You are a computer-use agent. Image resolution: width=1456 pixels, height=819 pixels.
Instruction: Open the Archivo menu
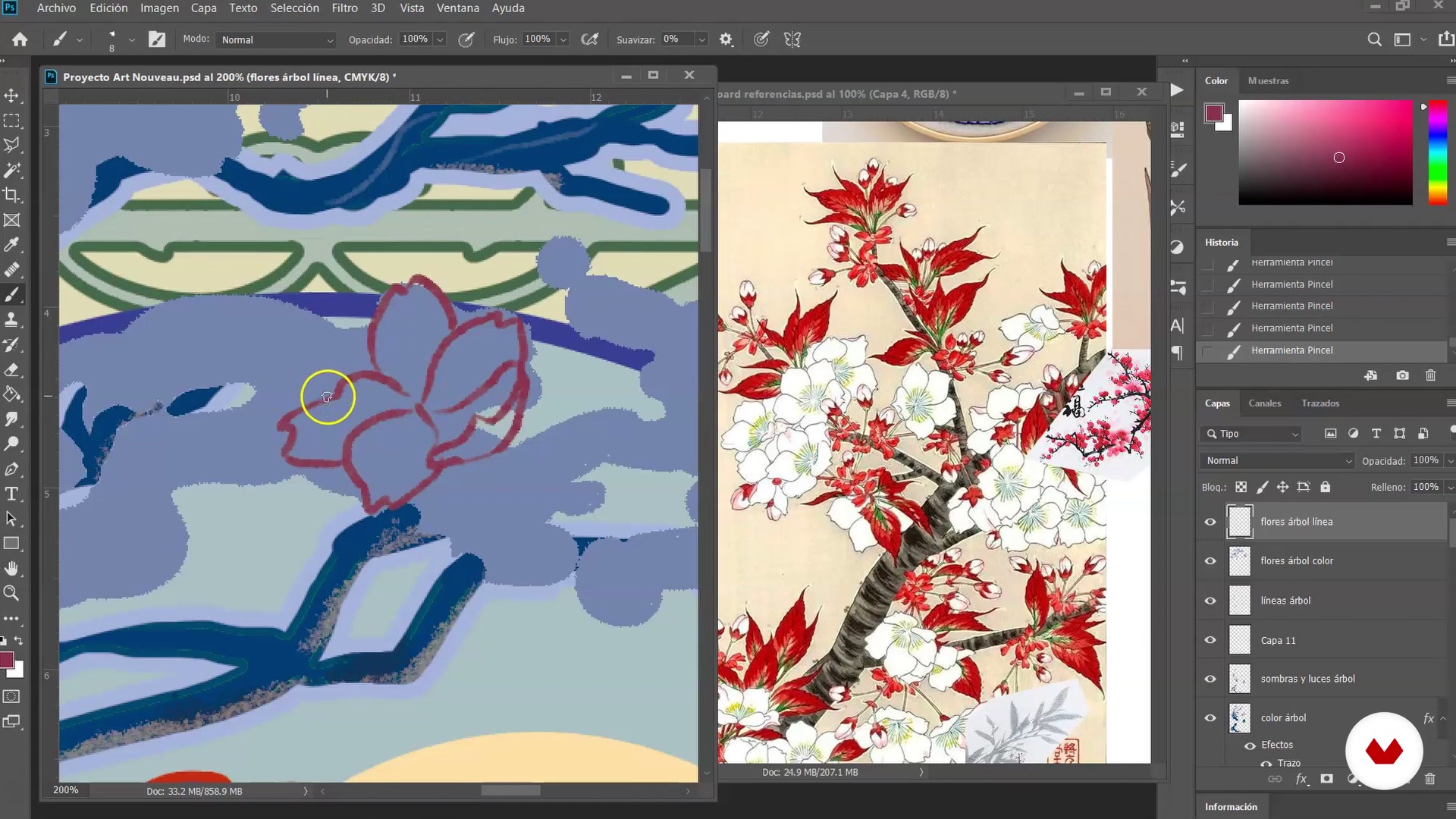click(x=56, y=8)
